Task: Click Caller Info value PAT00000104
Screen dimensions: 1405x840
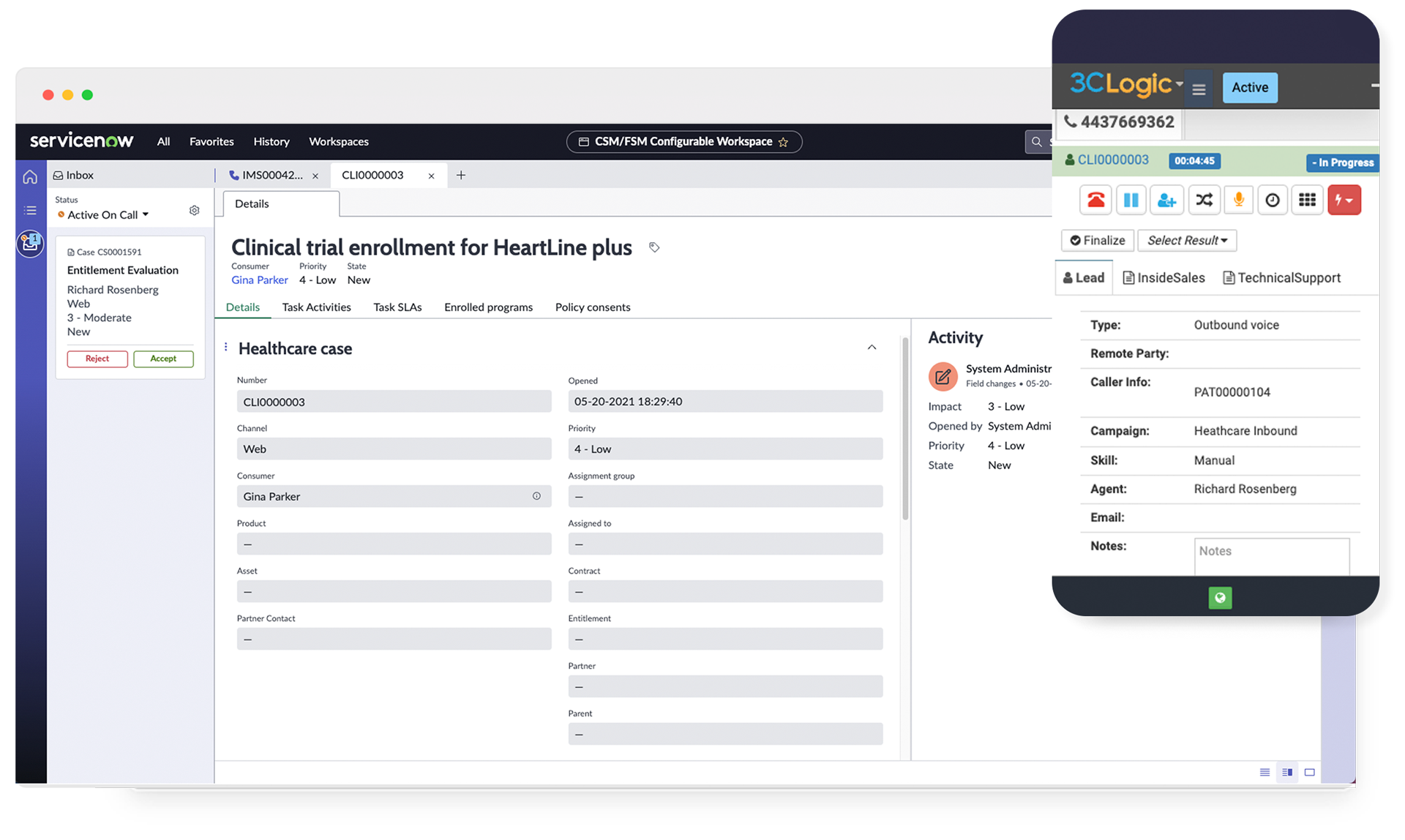Action: tap(1232, 392)
